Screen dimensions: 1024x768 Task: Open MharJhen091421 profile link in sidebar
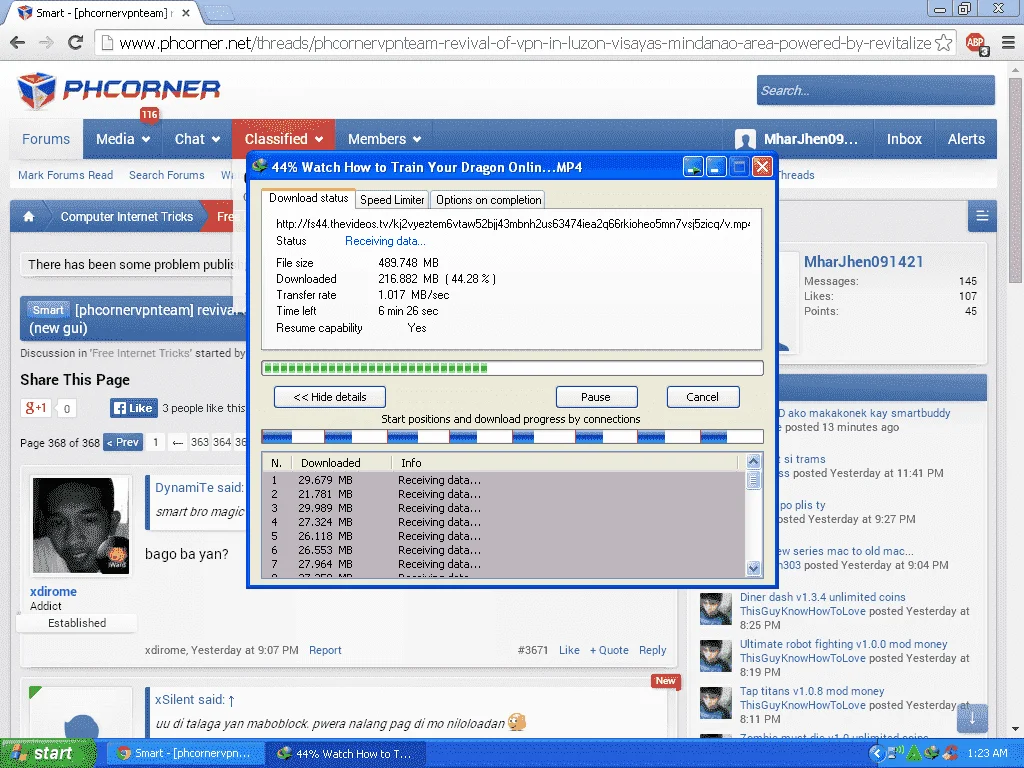coord(863,262)
